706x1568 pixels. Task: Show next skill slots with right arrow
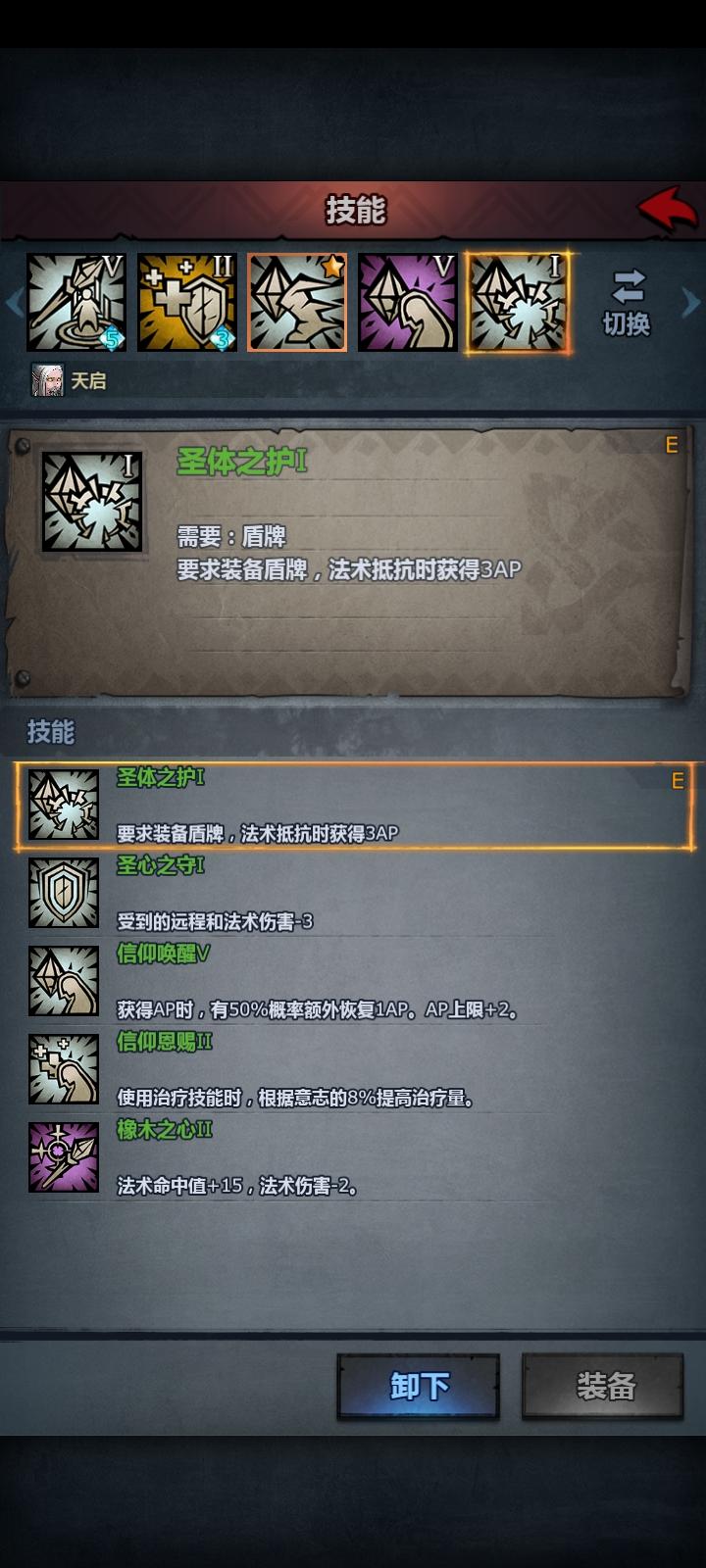click(x=691, y=303)
